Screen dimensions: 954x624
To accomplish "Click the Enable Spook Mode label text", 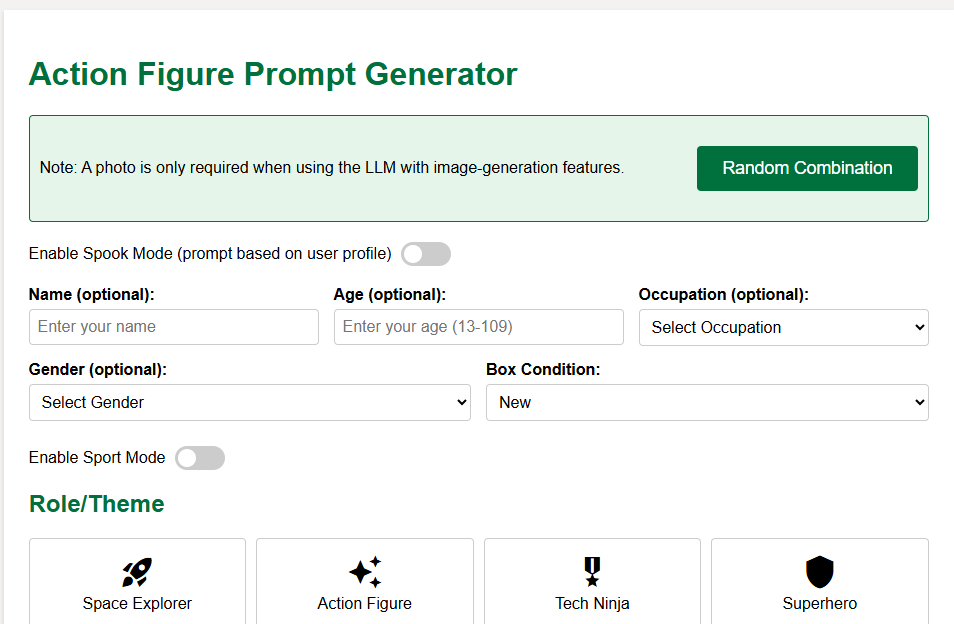I will pos(210,254).
